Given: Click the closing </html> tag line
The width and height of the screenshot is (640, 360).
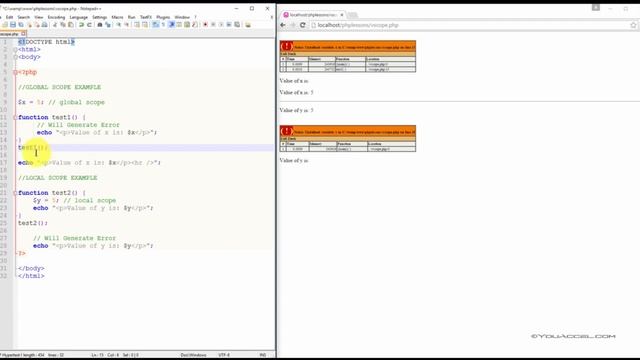Looking at the screenshot, I should click(x=31, y=276).
